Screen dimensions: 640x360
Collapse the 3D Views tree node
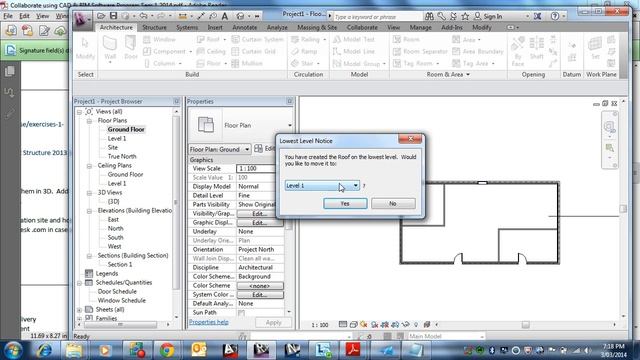pos(89,193)
